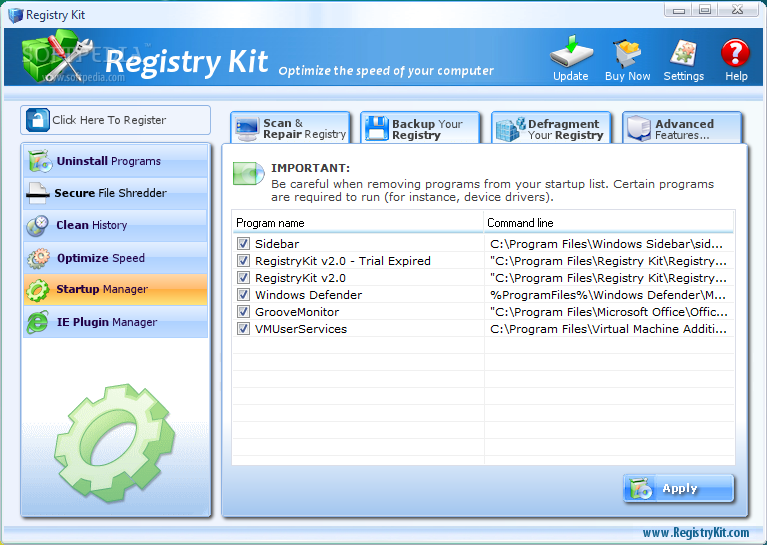Viewport: 767px width, 545px height.
Task: Click Here To Register button
Action: pos(115,120)
